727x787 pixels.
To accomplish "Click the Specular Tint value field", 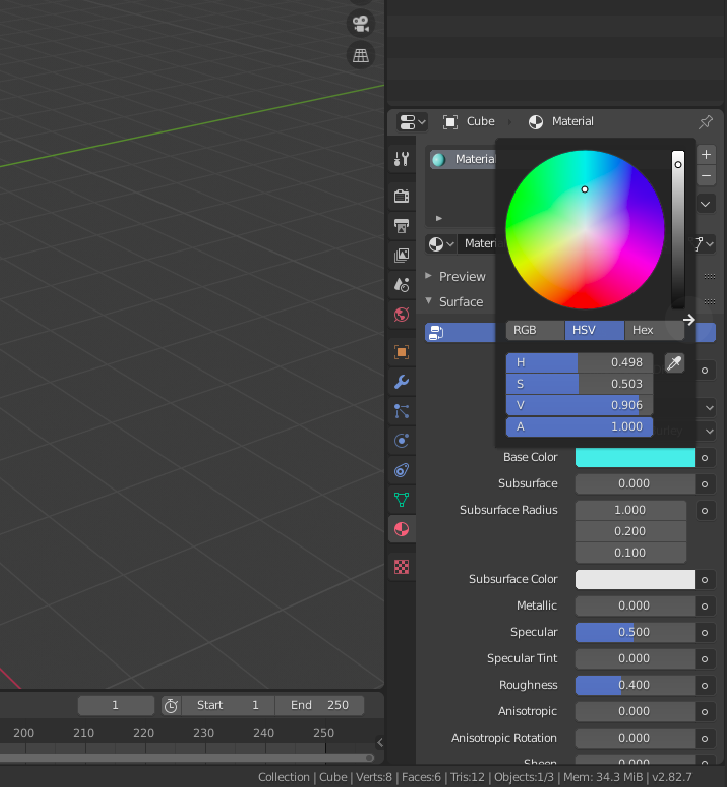I will click(635, 659).
